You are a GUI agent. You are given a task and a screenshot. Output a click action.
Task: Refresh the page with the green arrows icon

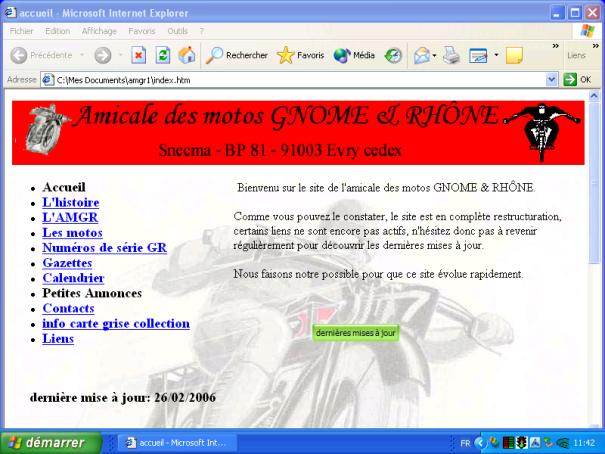coord(163,55)
